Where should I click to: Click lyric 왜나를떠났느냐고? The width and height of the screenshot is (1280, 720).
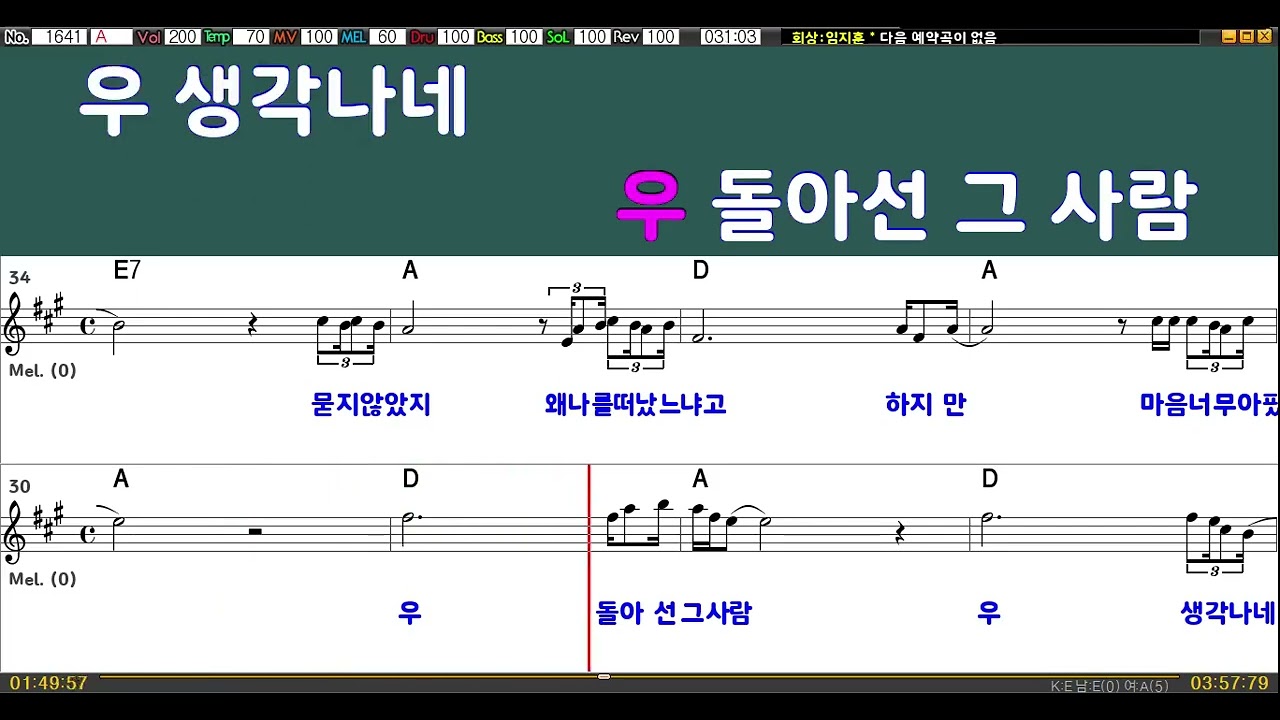635,404
